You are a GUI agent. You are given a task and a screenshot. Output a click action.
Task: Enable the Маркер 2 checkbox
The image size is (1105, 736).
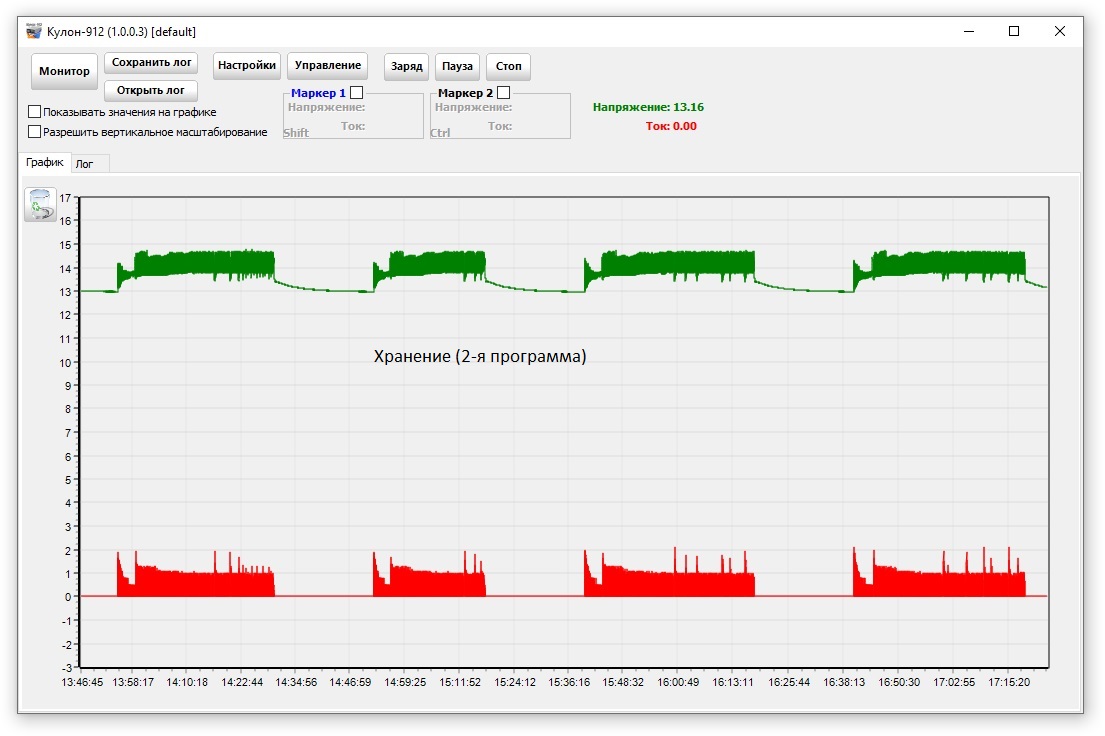(x=503, y=92)
